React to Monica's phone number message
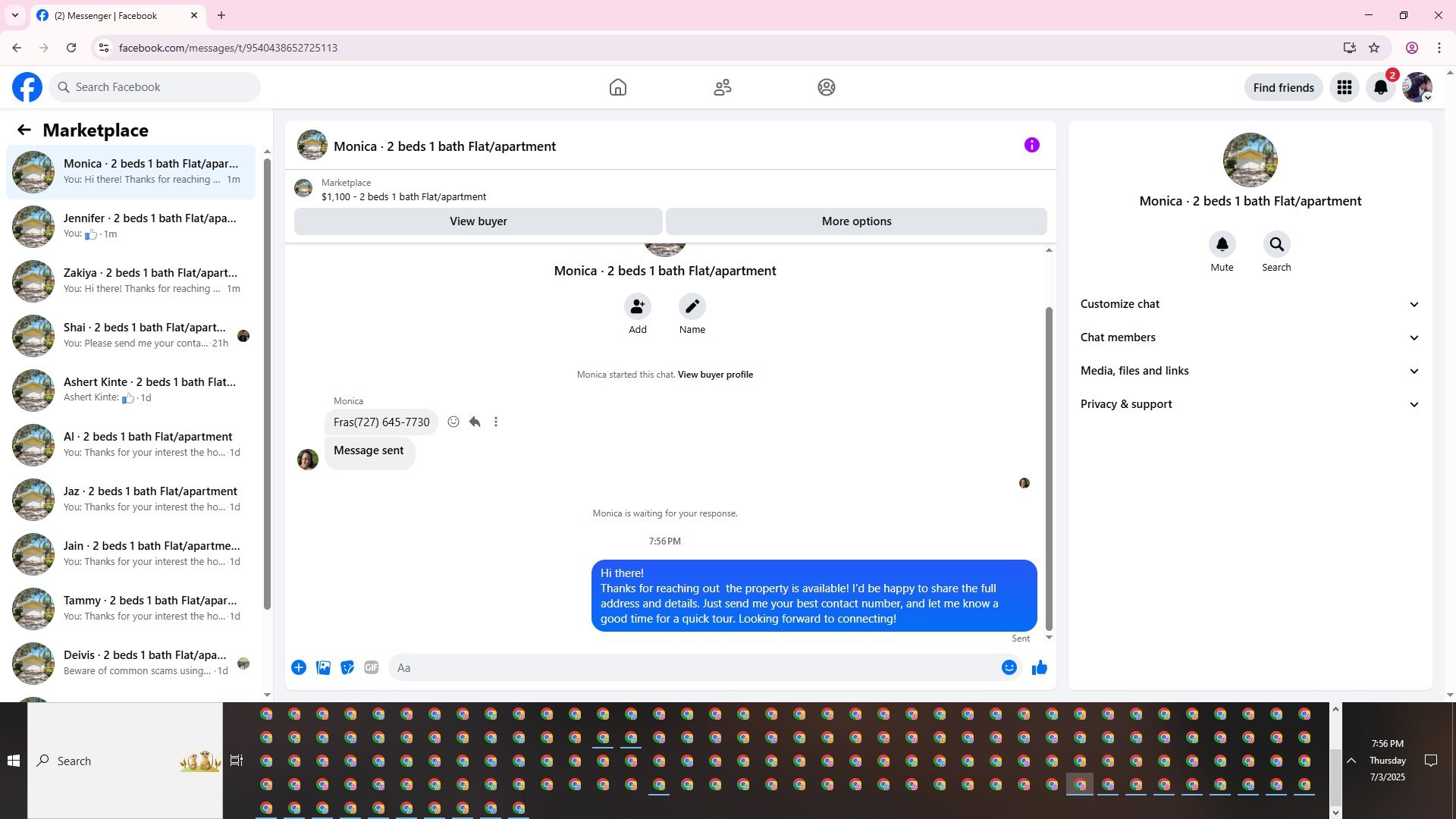Image resolution: width=1456 pixels, height=819 pixels. 453,422
